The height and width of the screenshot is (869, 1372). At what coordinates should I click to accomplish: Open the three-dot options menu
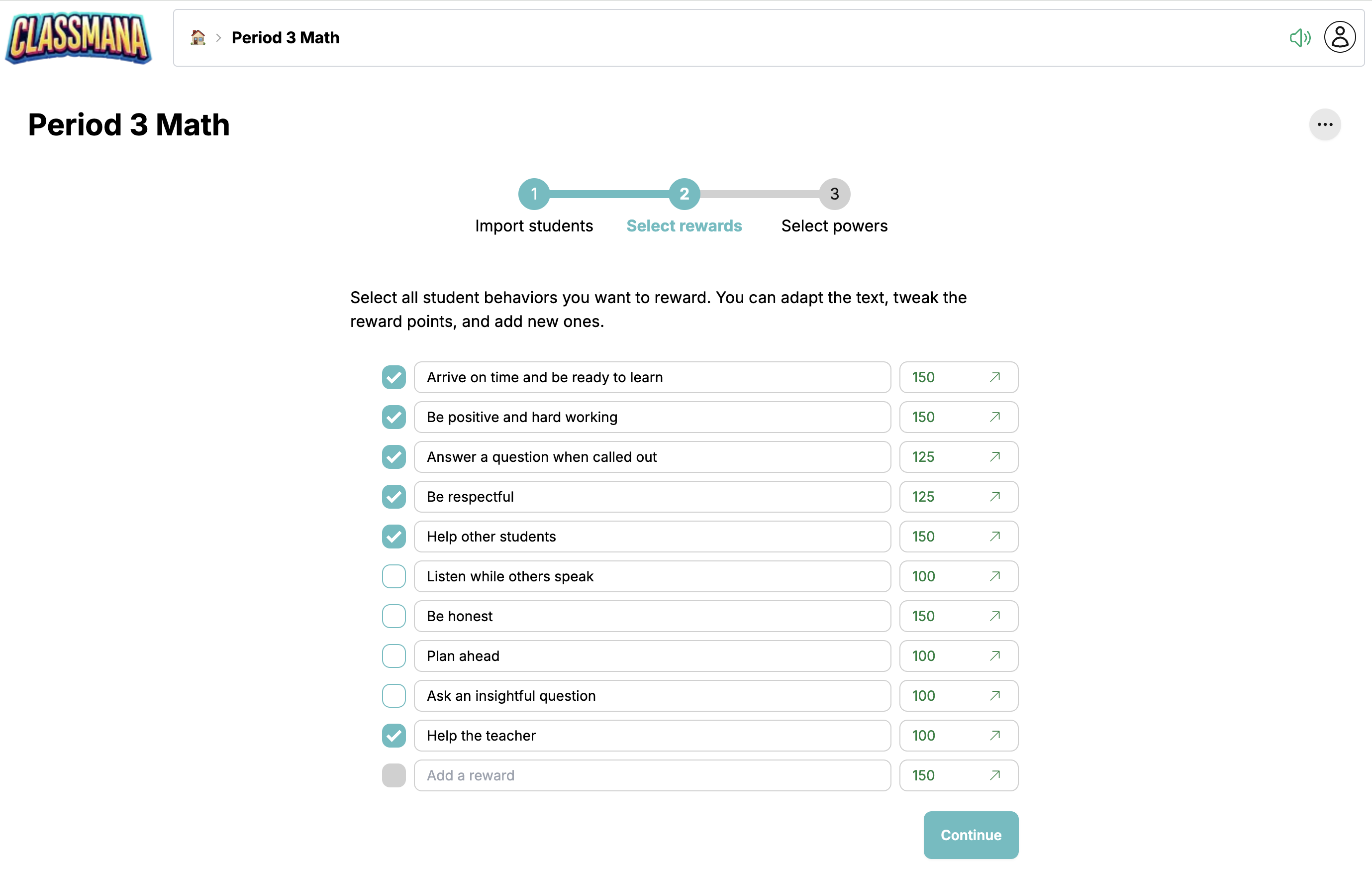coord(1325,124)
